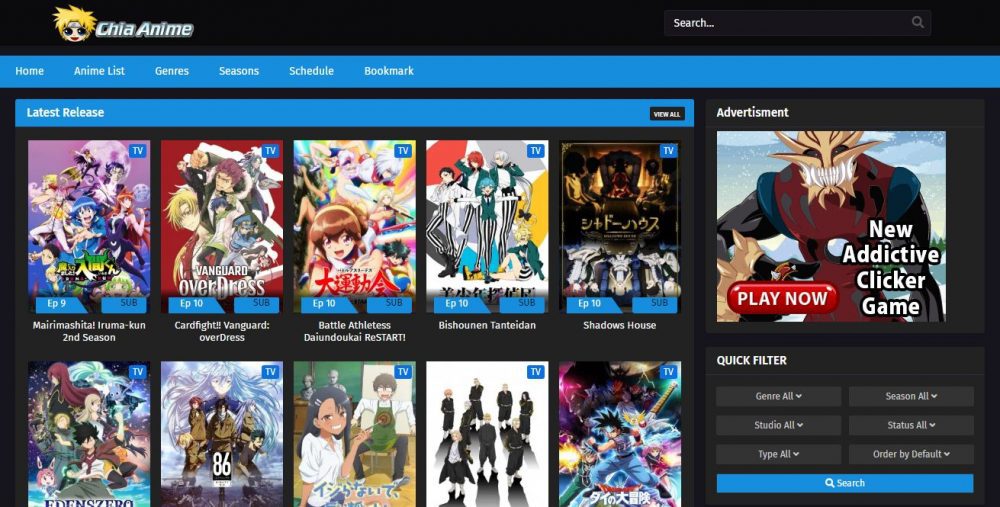This screenshot has width=1000, height=507.
Task: Click the VIEW ALL button
Action: pyautogui.click(x=667, y=114)
